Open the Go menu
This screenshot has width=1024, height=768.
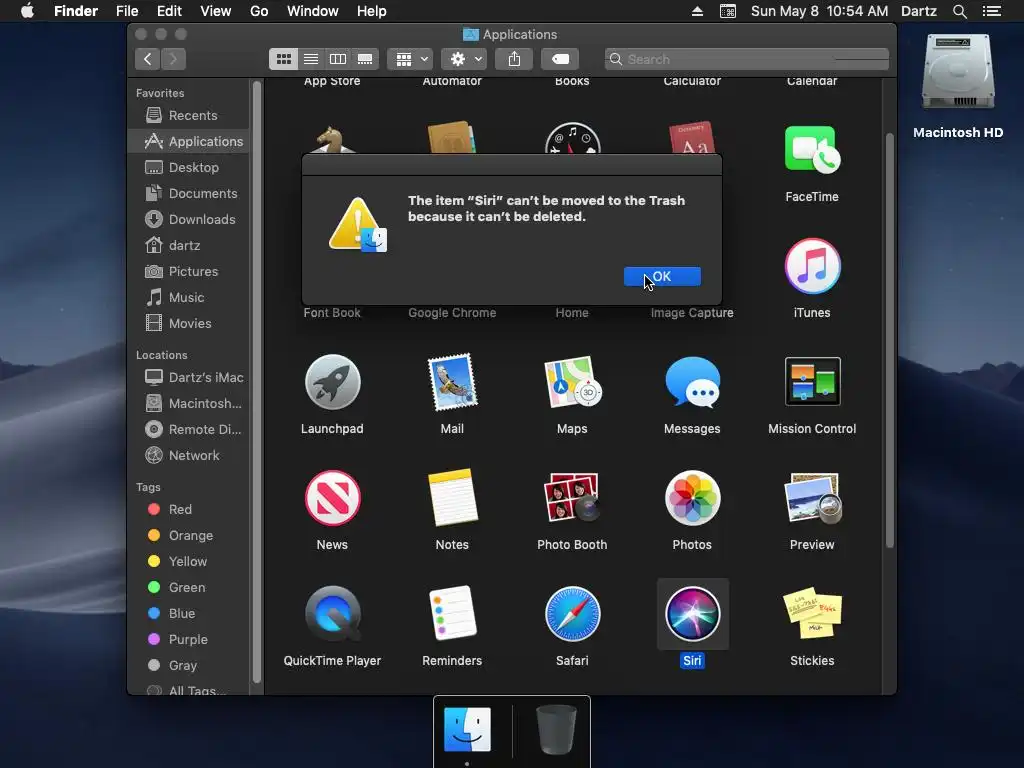click(x=259, y=11)
